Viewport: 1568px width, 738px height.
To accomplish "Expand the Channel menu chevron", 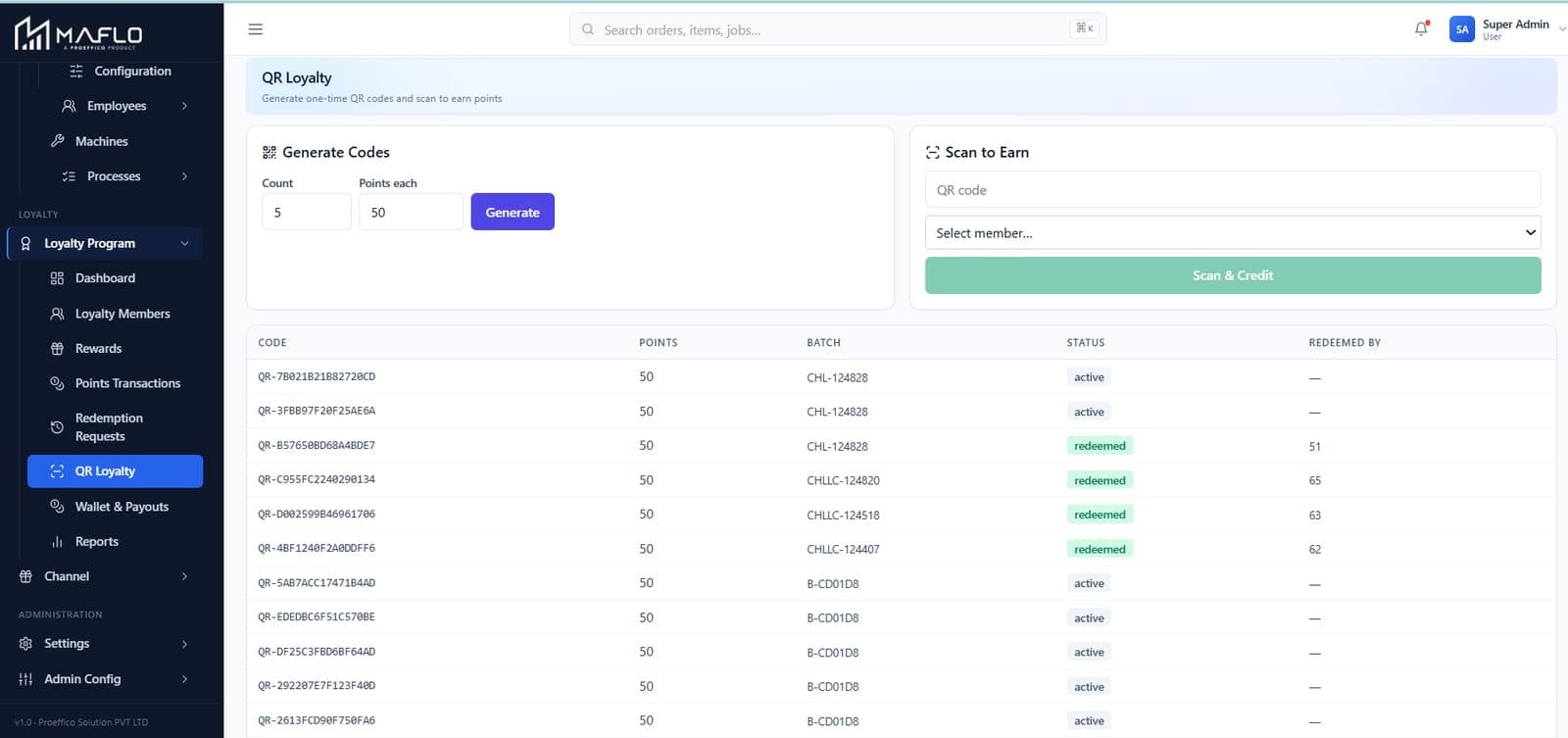I will point(184,576).
